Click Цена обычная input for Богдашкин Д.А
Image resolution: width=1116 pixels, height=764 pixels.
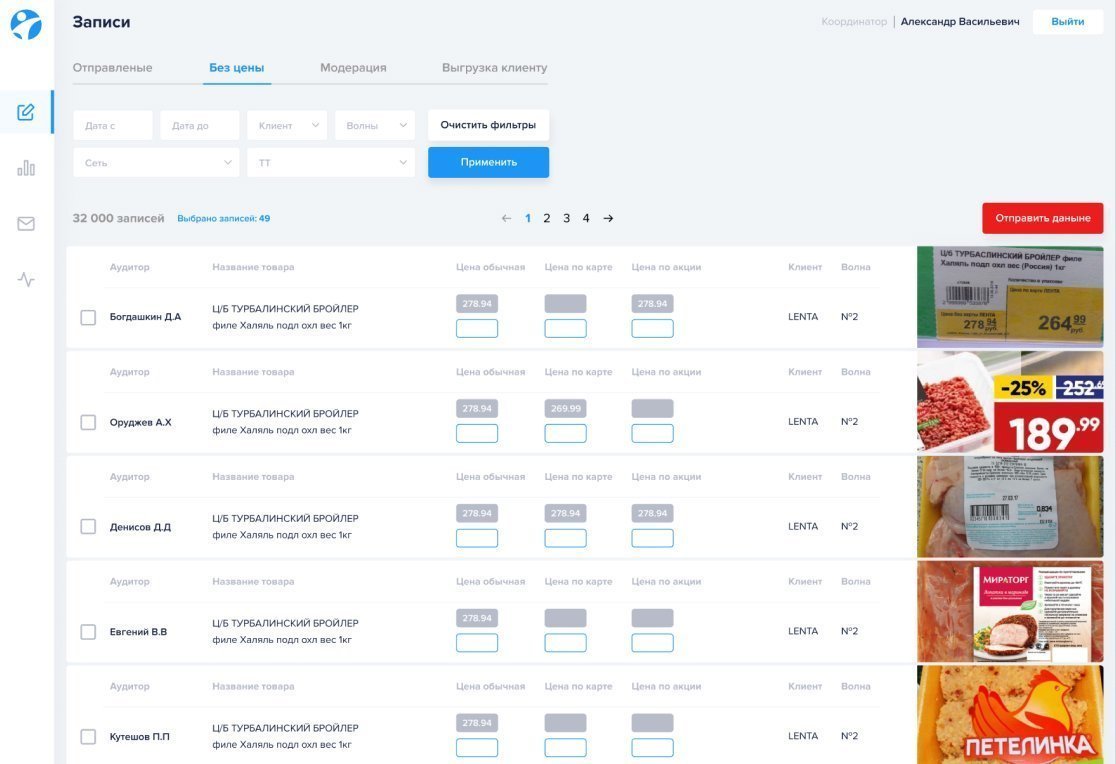click(x=477, y=328)
